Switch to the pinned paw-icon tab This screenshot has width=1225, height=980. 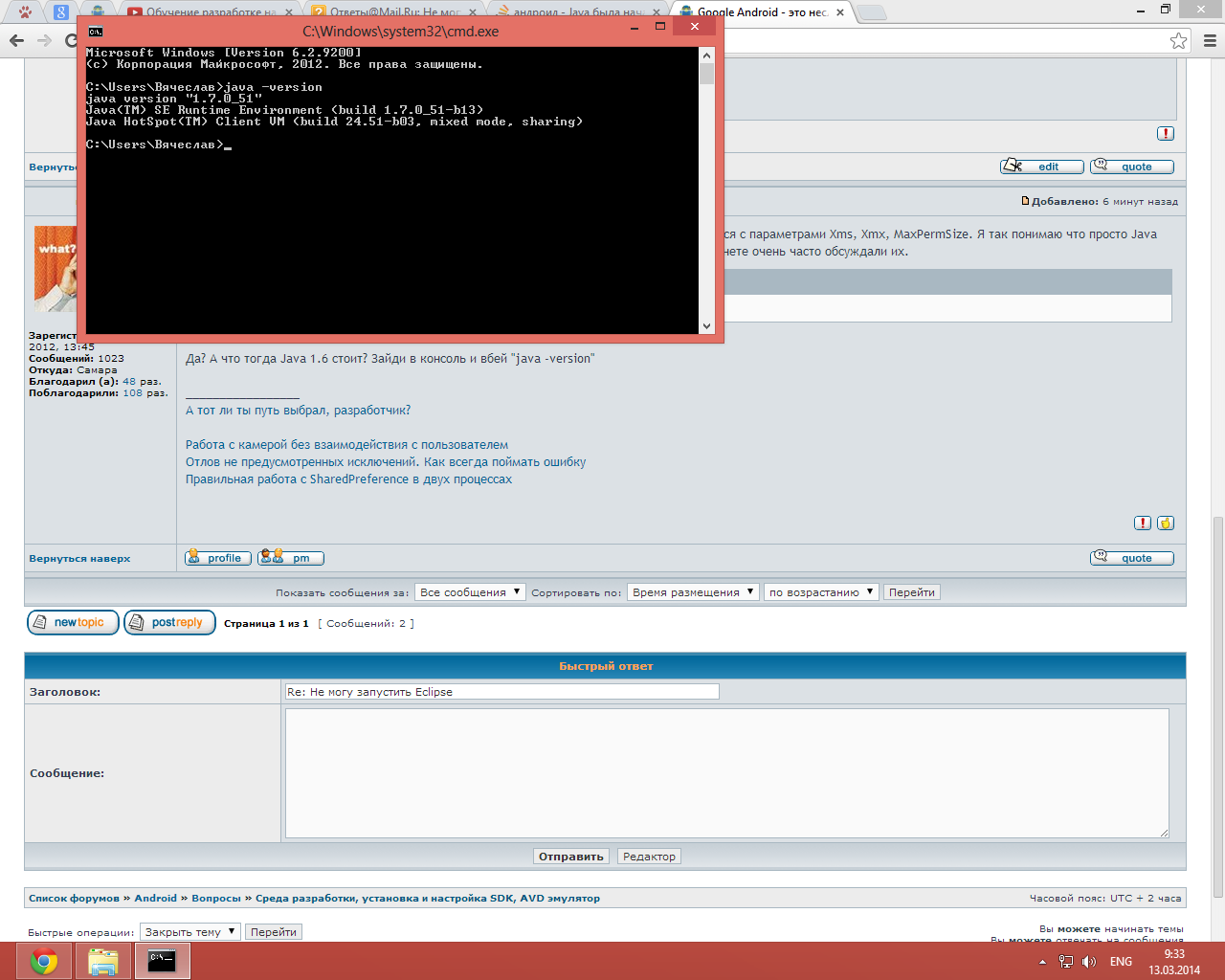tap(25, 12)
